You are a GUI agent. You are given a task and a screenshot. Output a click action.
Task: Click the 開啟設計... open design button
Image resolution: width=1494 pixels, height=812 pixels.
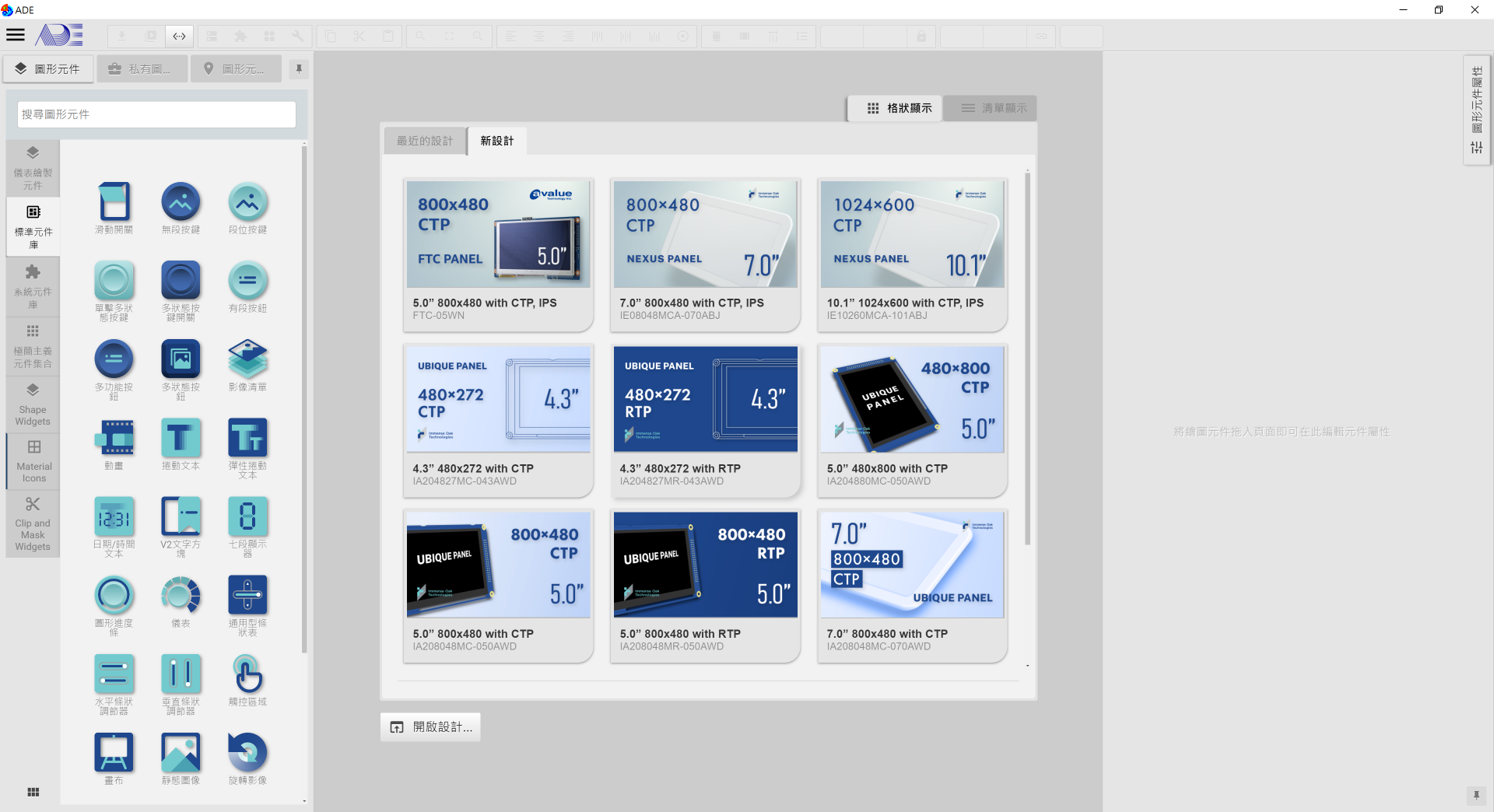pyautogui.click(x=430, y=727)
